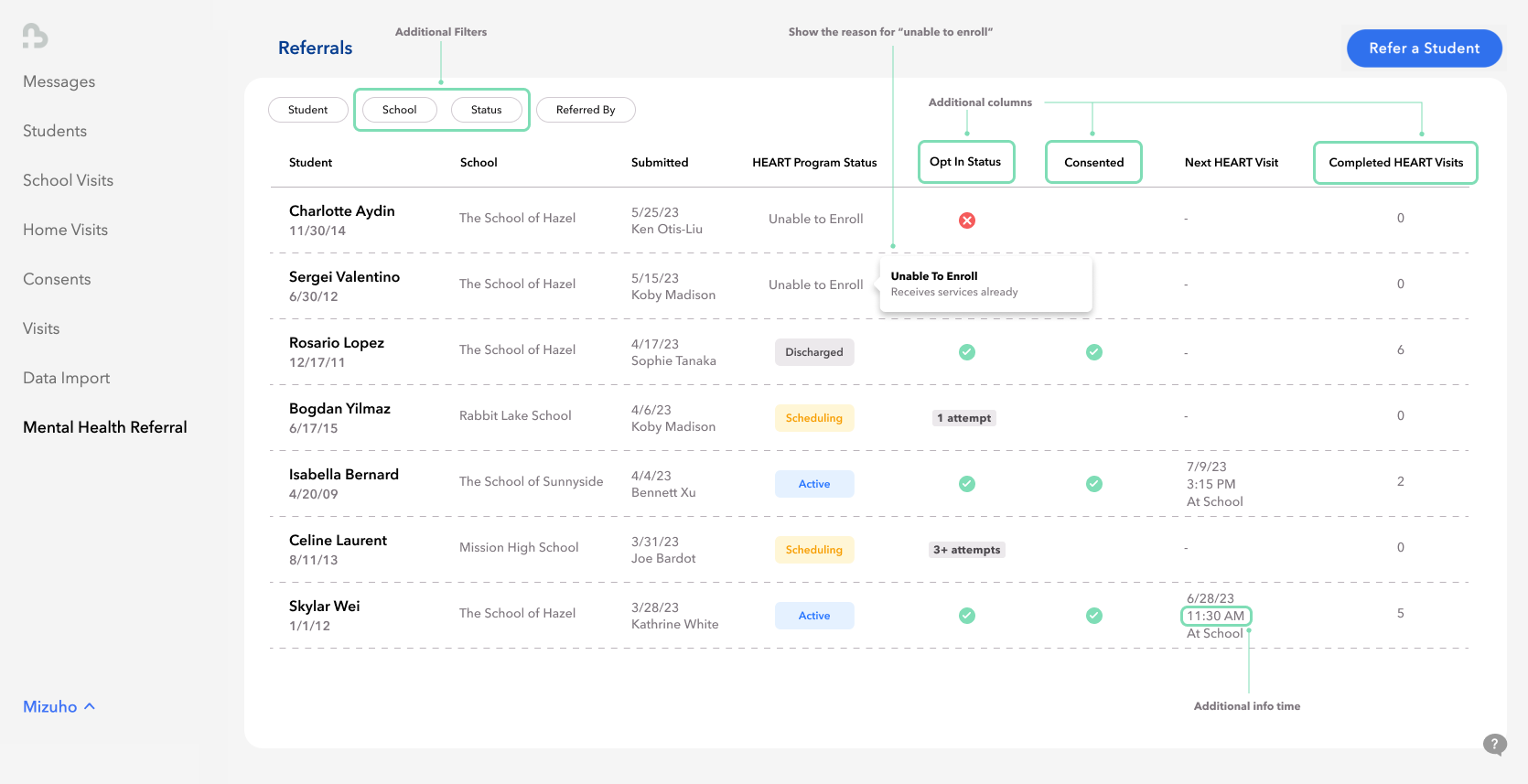Image resolution: width=1528 pixels, height=784 pixels.
Task: Open the School filter dropdown
Action: coord(399,110)
